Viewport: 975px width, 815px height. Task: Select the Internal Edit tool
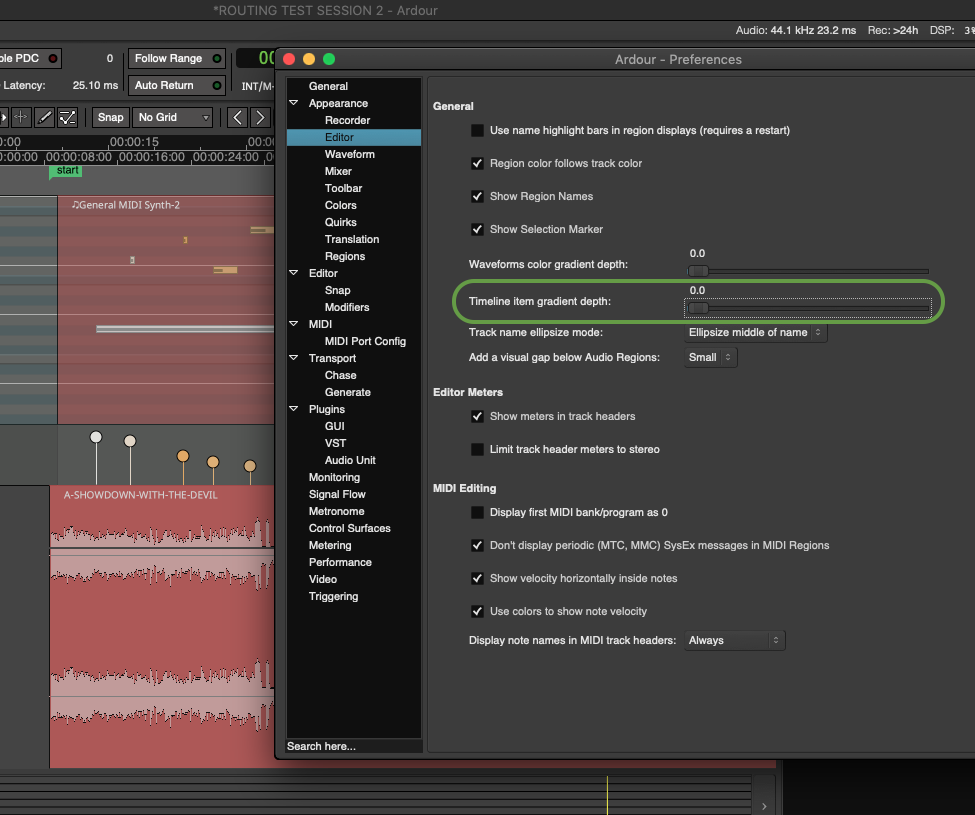(68, 118)
